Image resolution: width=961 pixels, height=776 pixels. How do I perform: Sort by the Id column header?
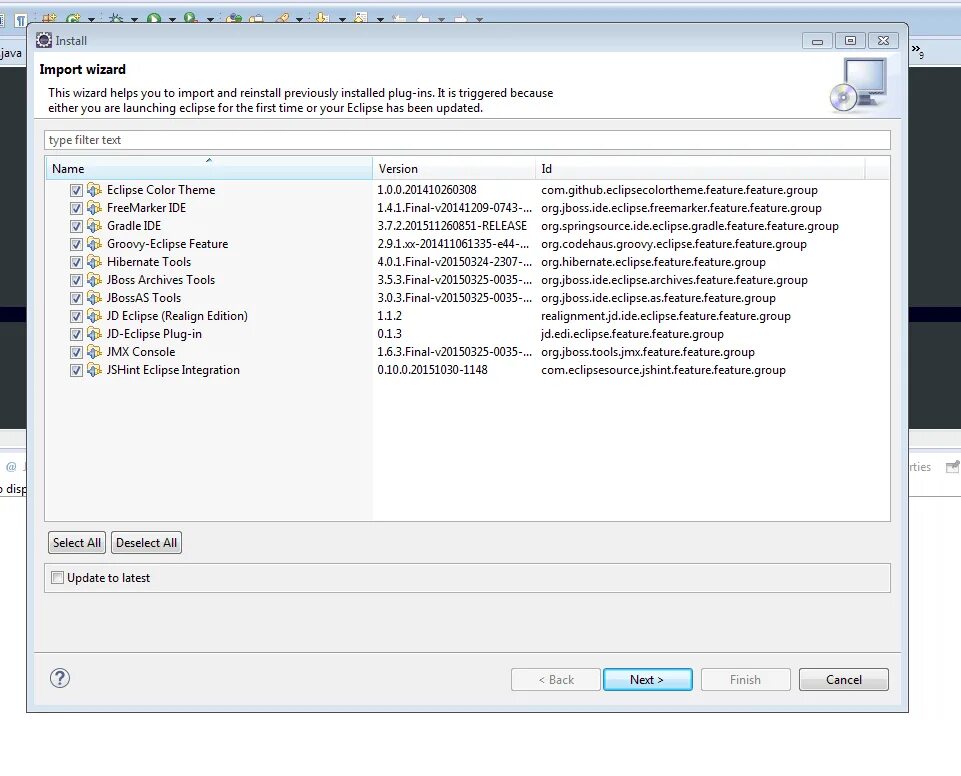click(x=701, y=169)
